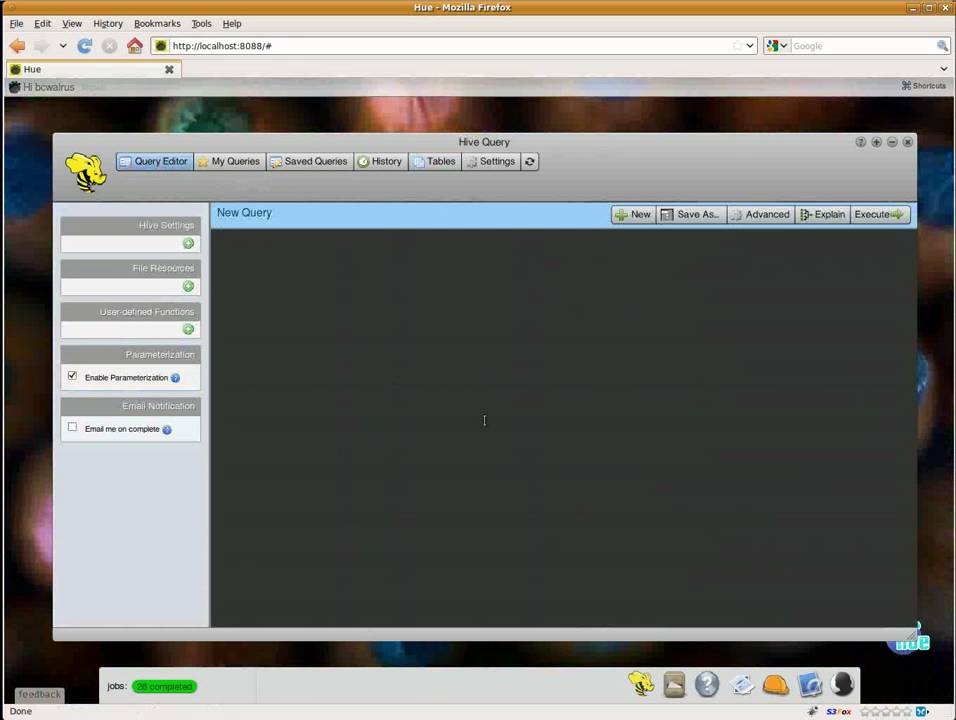Add a File Resources entry
The image size is (956, 720).
188,287
